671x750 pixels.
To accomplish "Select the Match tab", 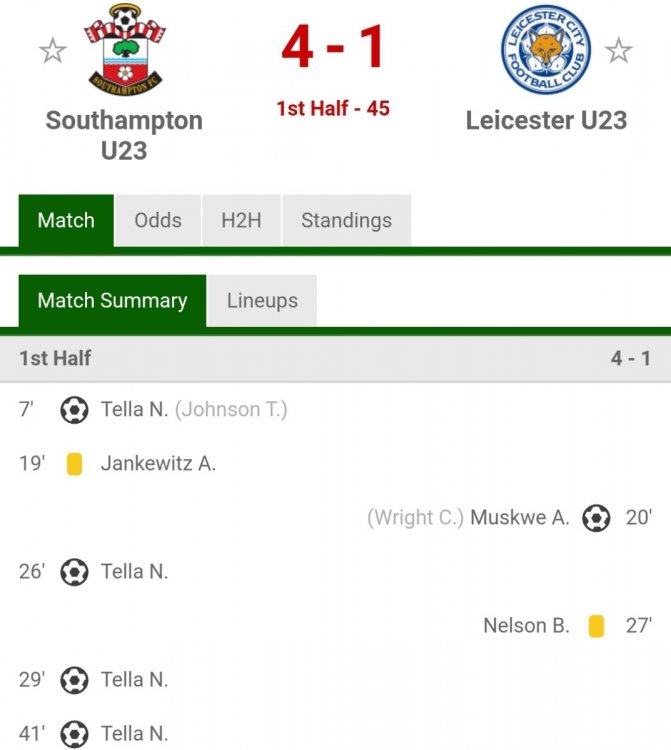I will (66, 221).
